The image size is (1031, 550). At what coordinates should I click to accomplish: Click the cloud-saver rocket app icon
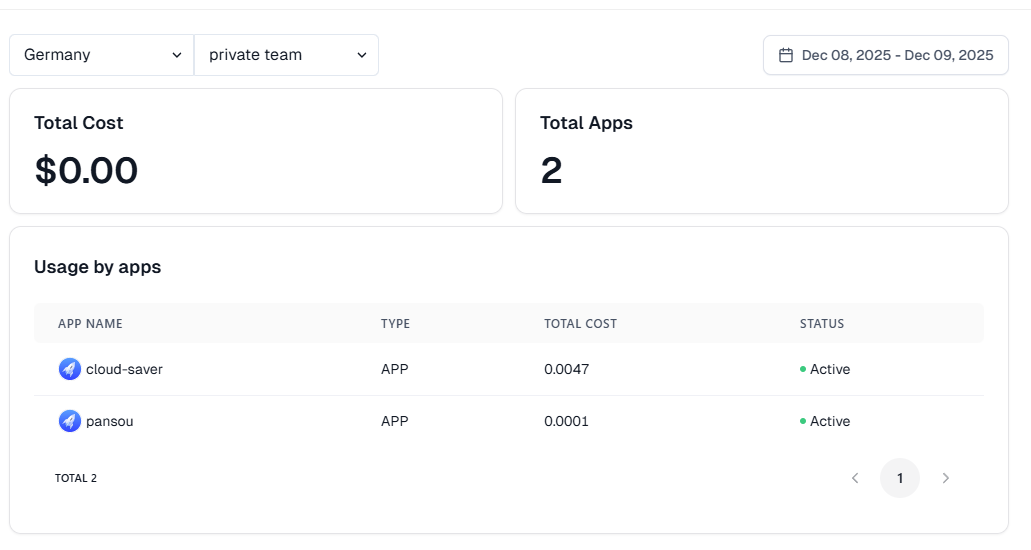[x=69, y=369]
